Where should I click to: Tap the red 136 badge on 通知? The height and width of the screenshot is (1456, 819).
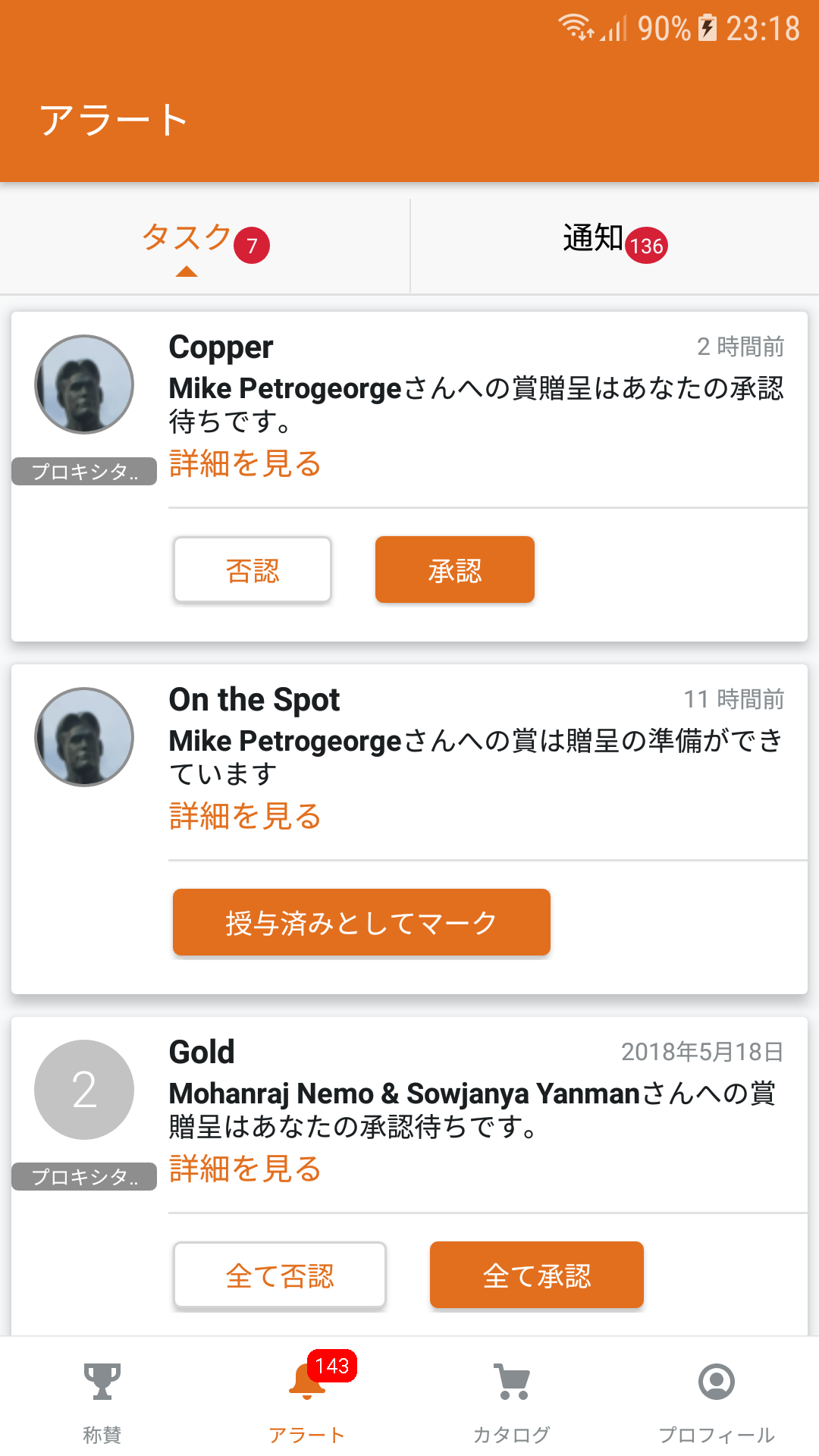pyautogui.click(x=646, y=245)
